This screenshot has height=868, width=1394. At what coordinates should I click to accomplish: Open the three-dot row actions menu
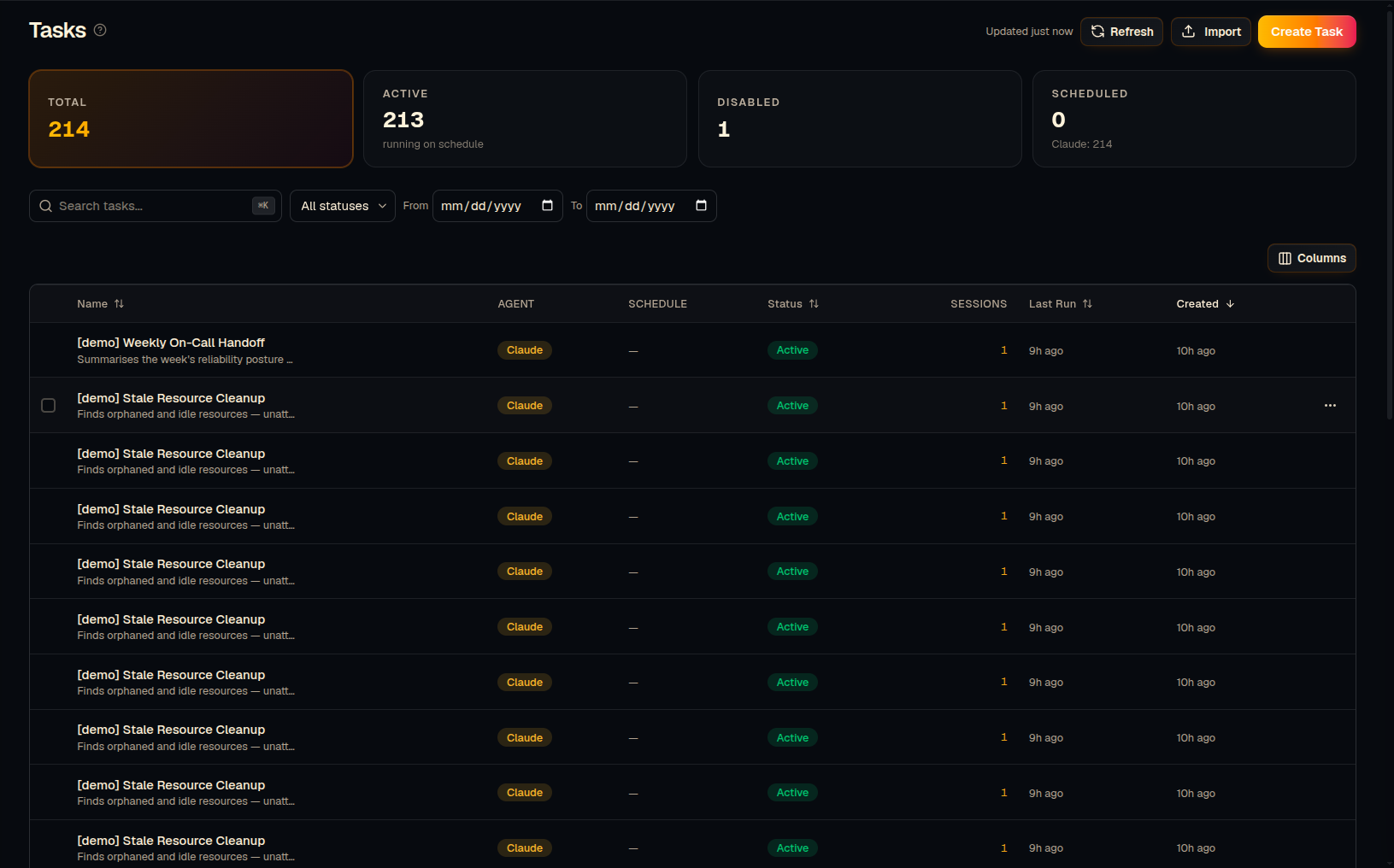coord(1330,406)
